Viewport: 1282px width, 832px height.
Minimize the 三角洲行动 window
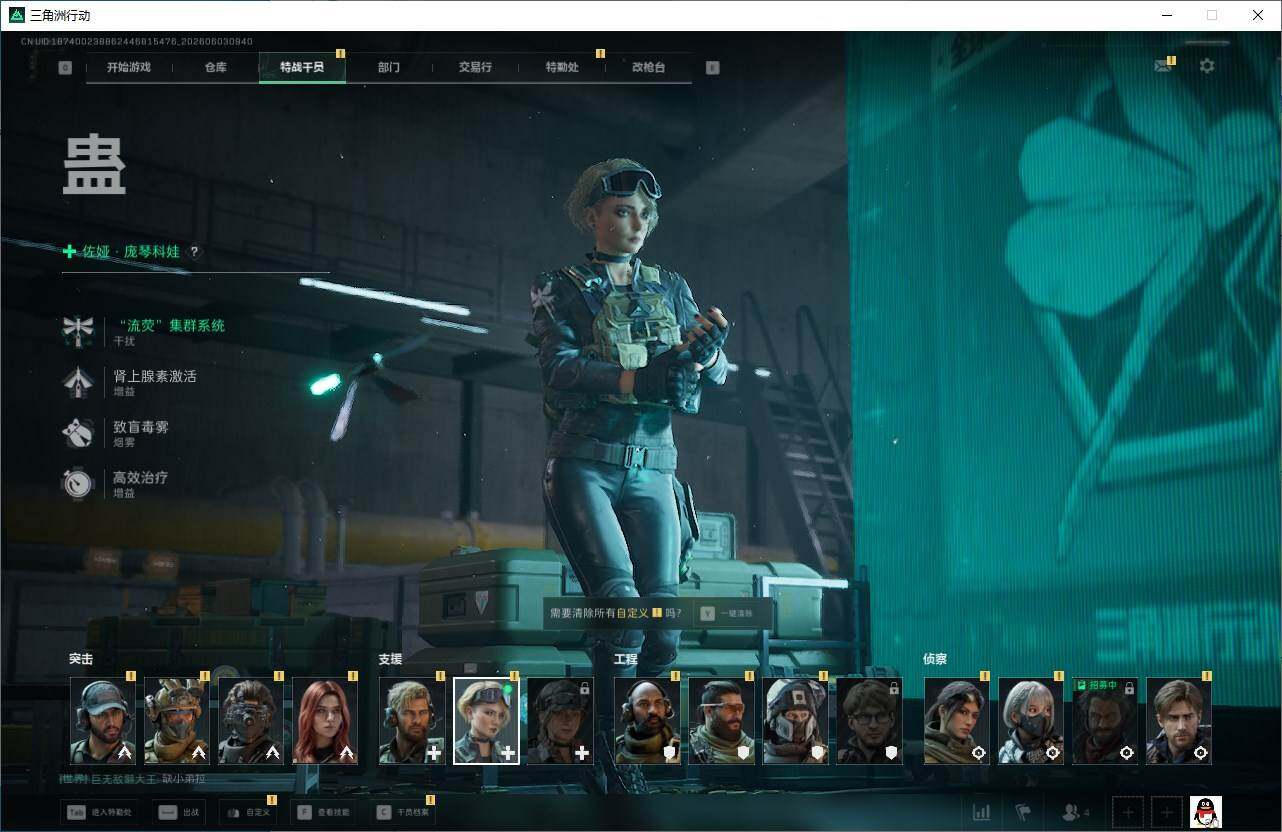click(1166, 15)
